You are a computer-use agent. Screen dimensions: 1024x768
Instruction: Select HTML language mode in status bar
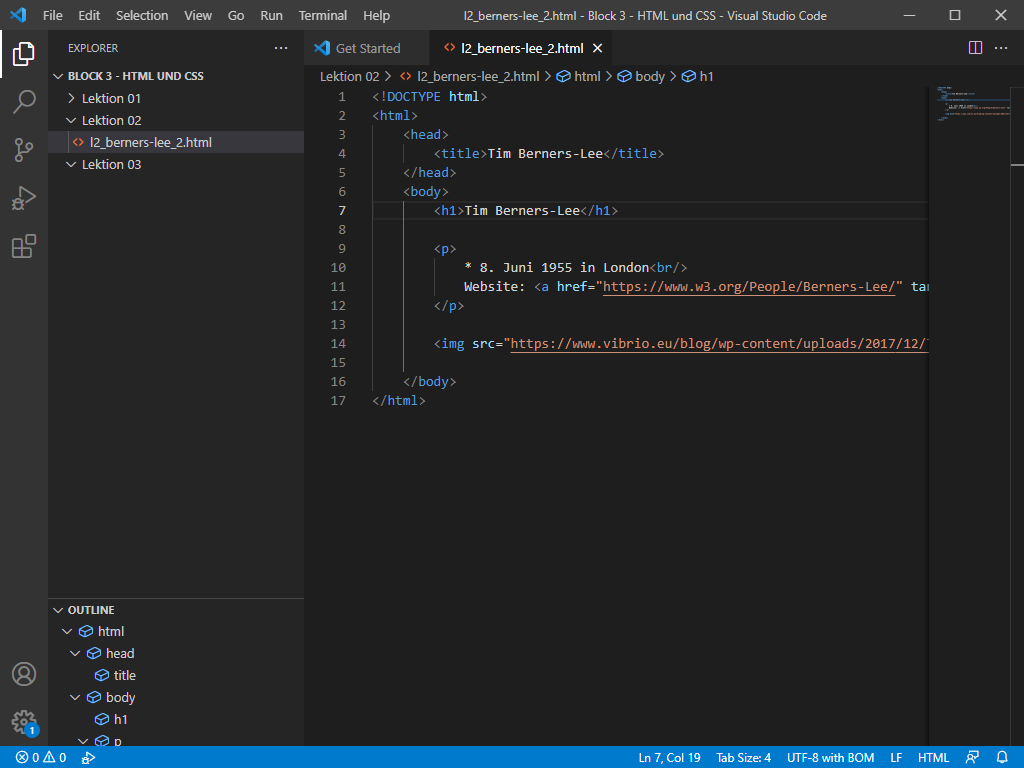click(933, 758)
